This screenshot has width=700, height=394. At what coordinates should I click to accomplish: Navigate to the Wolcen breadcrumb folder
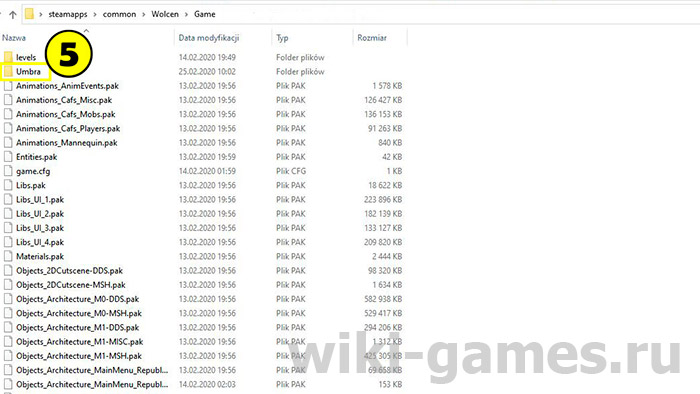pyautogui.click(x=165, y=14)
